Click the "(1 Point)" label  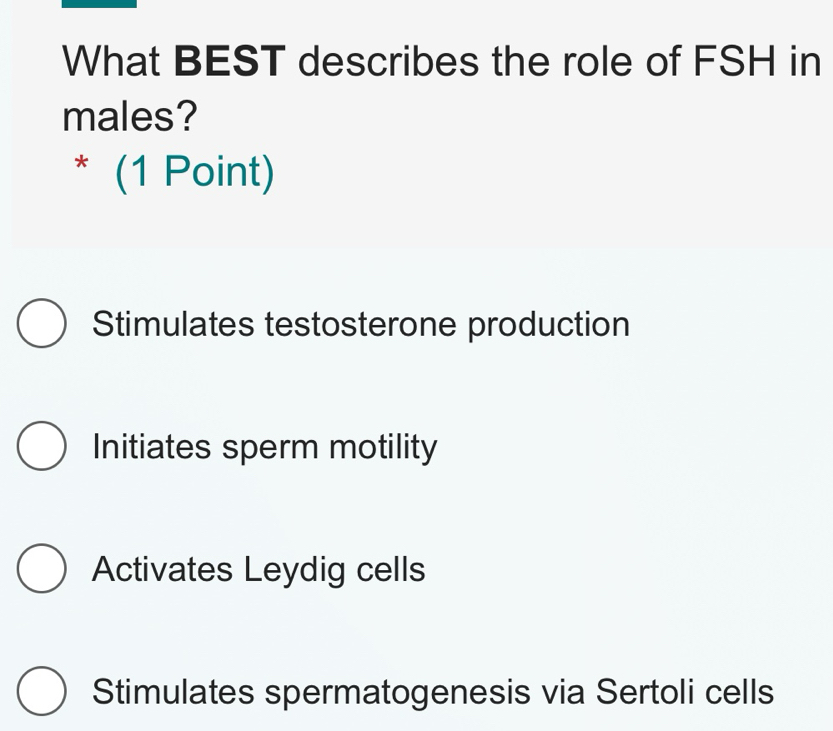[x=195, y=172]
